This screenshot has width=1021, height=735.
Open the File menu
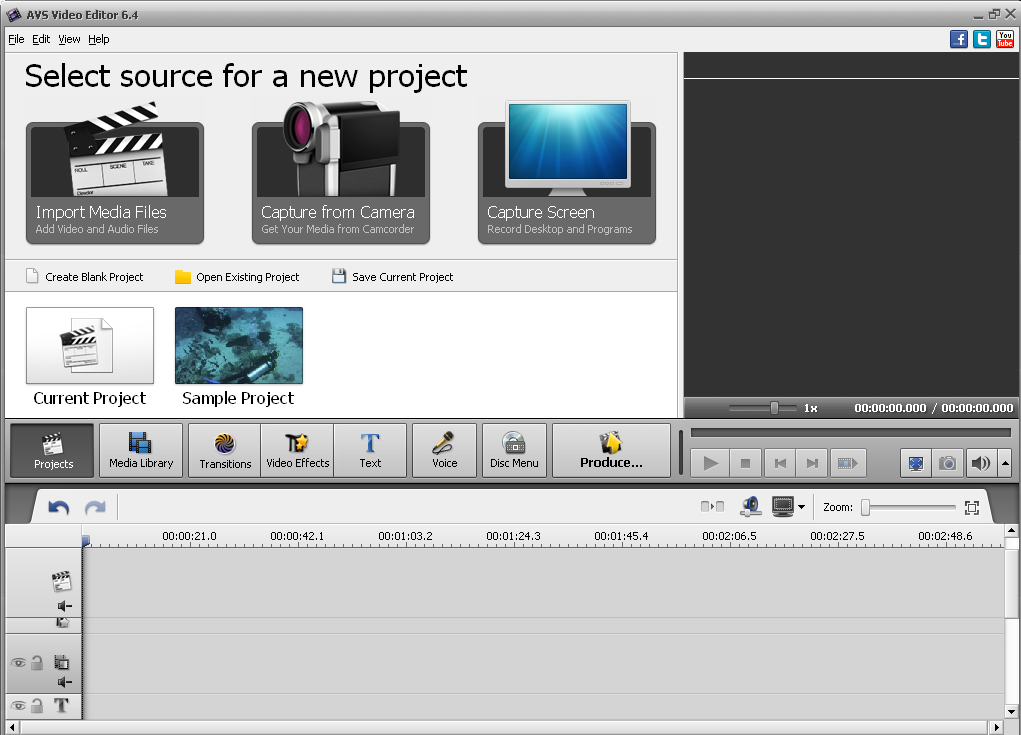click(x=16, y=39)
